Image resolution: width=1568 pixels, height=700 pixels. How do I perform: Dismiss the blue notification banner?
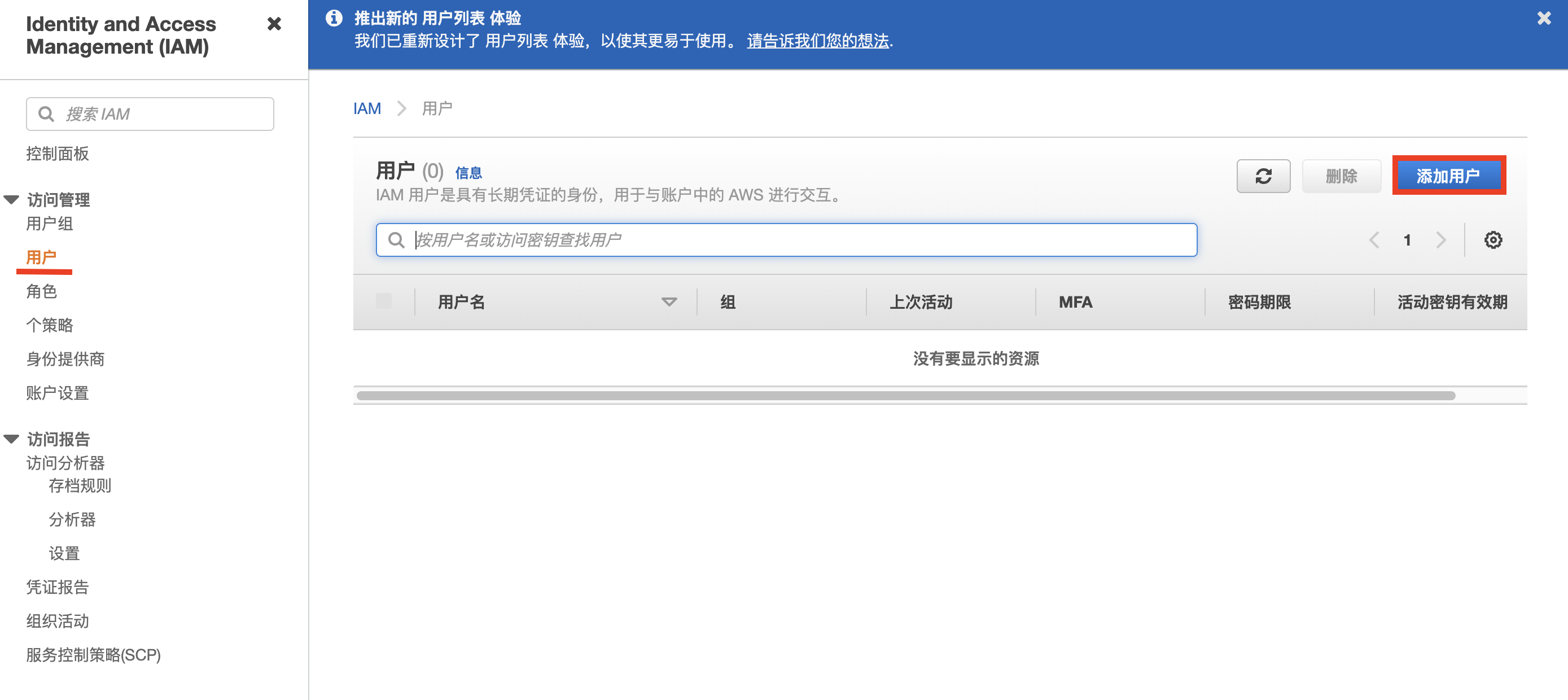[x=1544, y=18]
